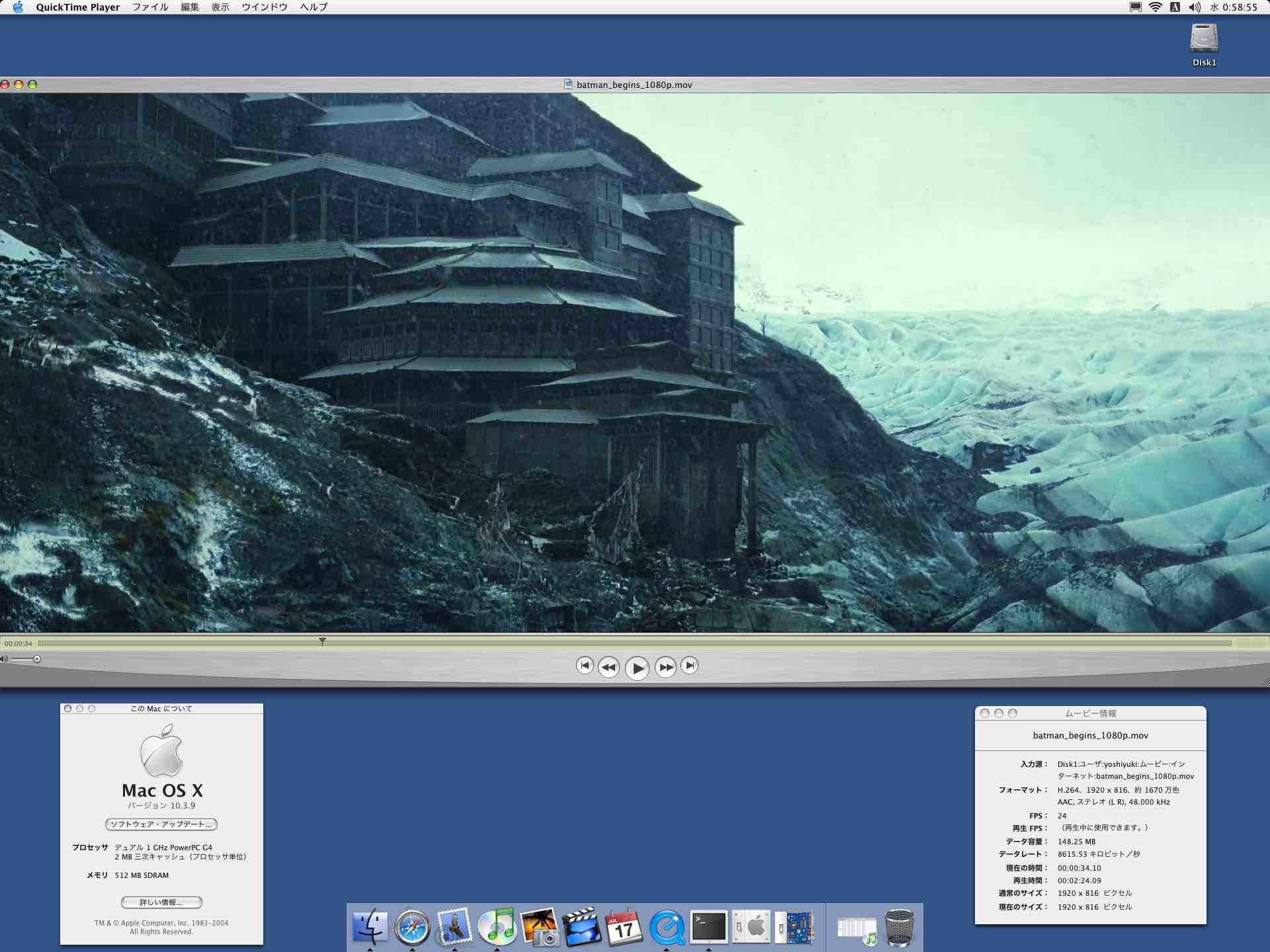Click the video frame in player
Screen dimensions: 1270x952
635,362
